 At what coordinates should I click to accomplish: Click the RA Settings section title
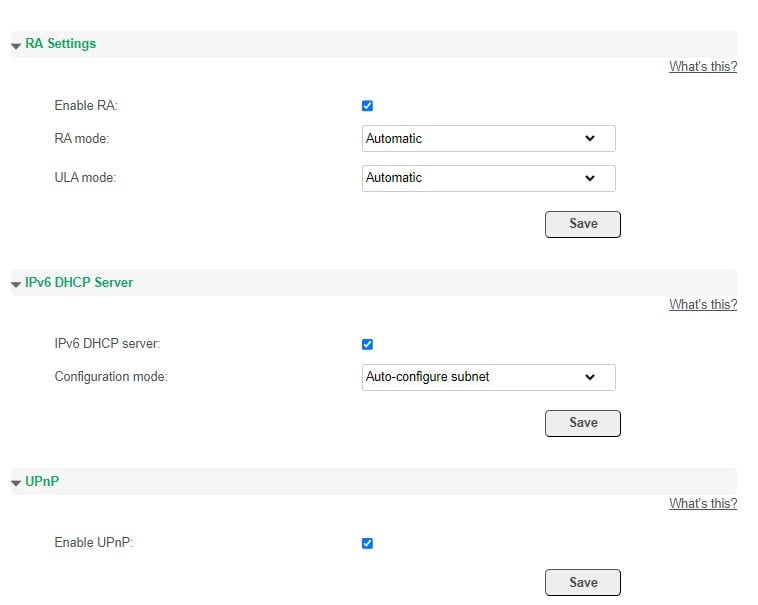[60, 43]
